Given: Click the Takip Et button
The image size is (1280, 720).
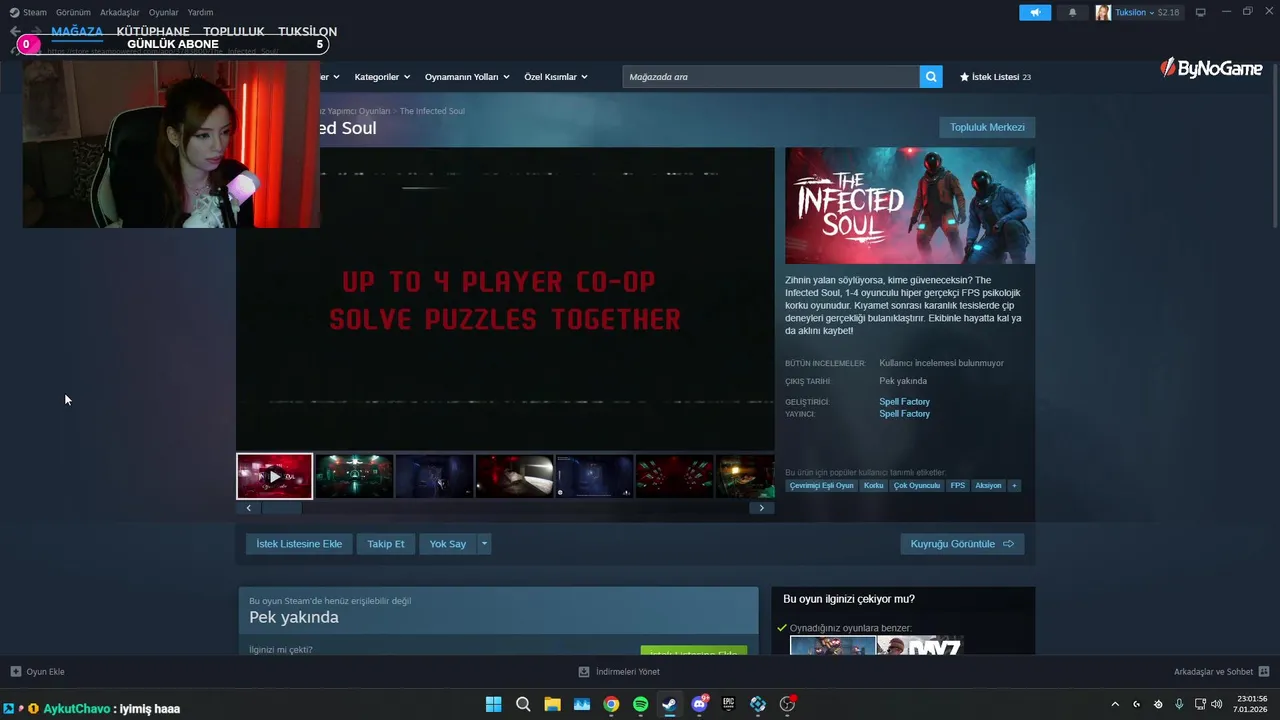Looking at the screenshot, I should pos(386,544).
